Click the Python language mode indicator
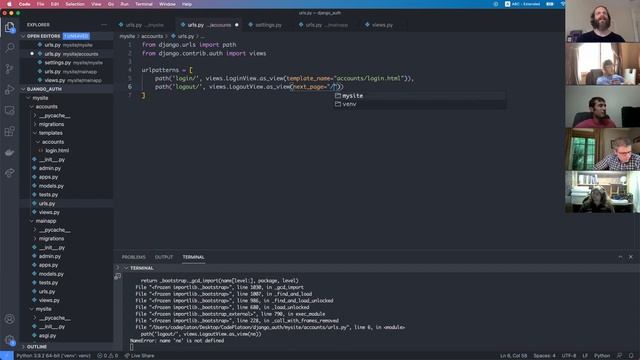 point(602,356)
